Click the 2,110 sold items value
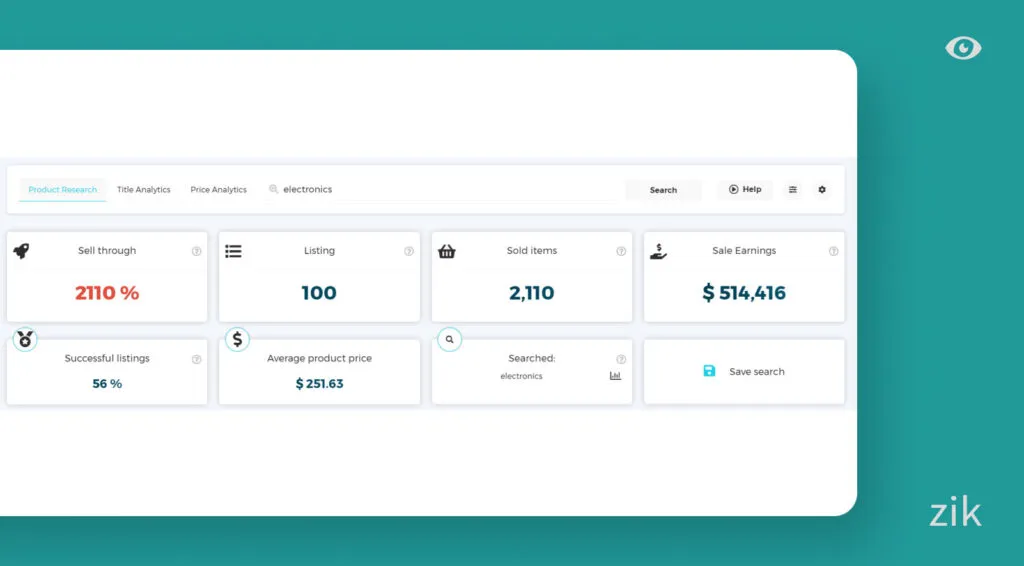The width and height of the screenshot is (1024, 566). [x=532, y=293]
